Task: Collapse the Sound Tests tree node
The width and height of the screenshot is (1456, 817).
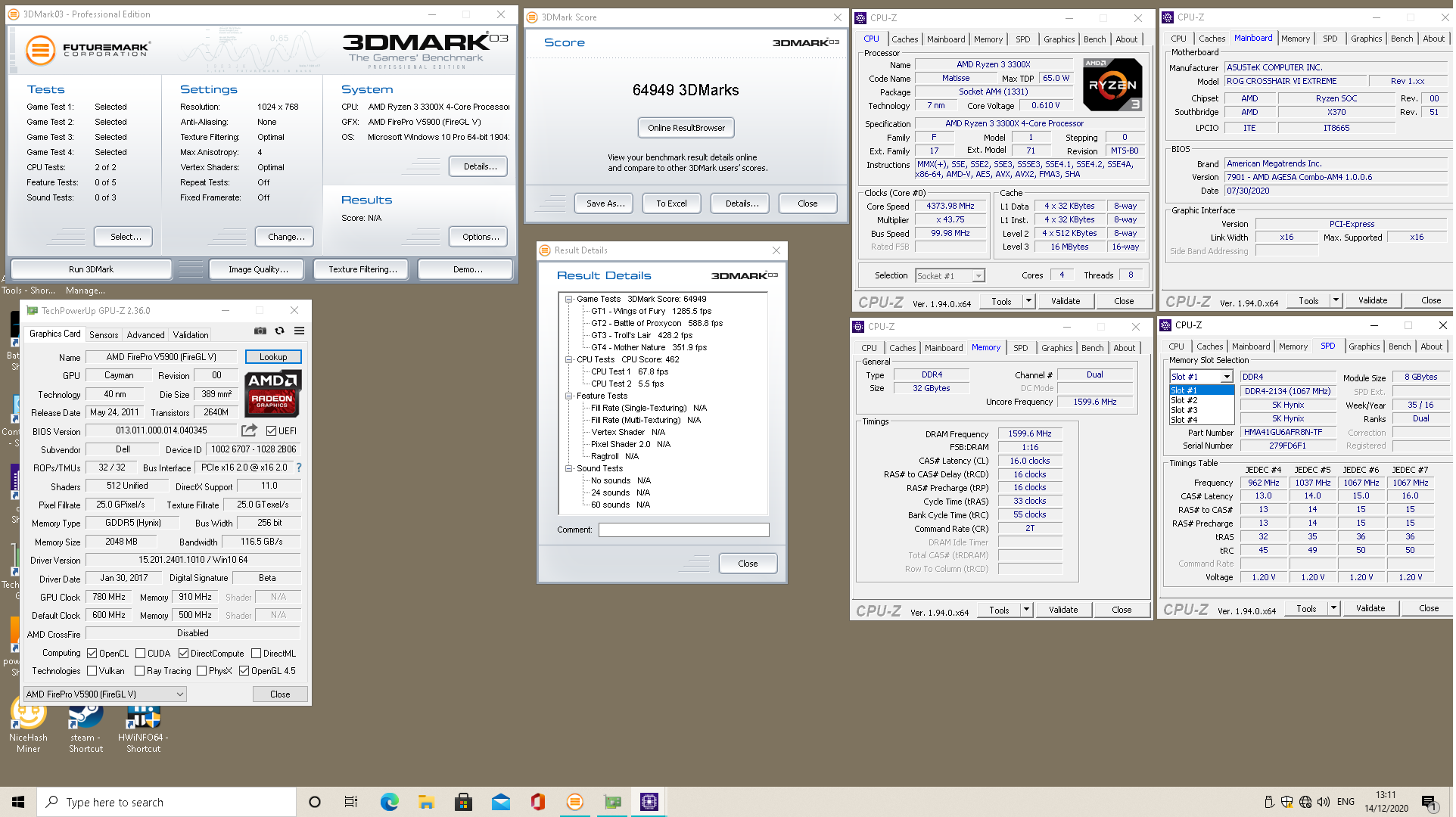Action: (x=568, y=468)
